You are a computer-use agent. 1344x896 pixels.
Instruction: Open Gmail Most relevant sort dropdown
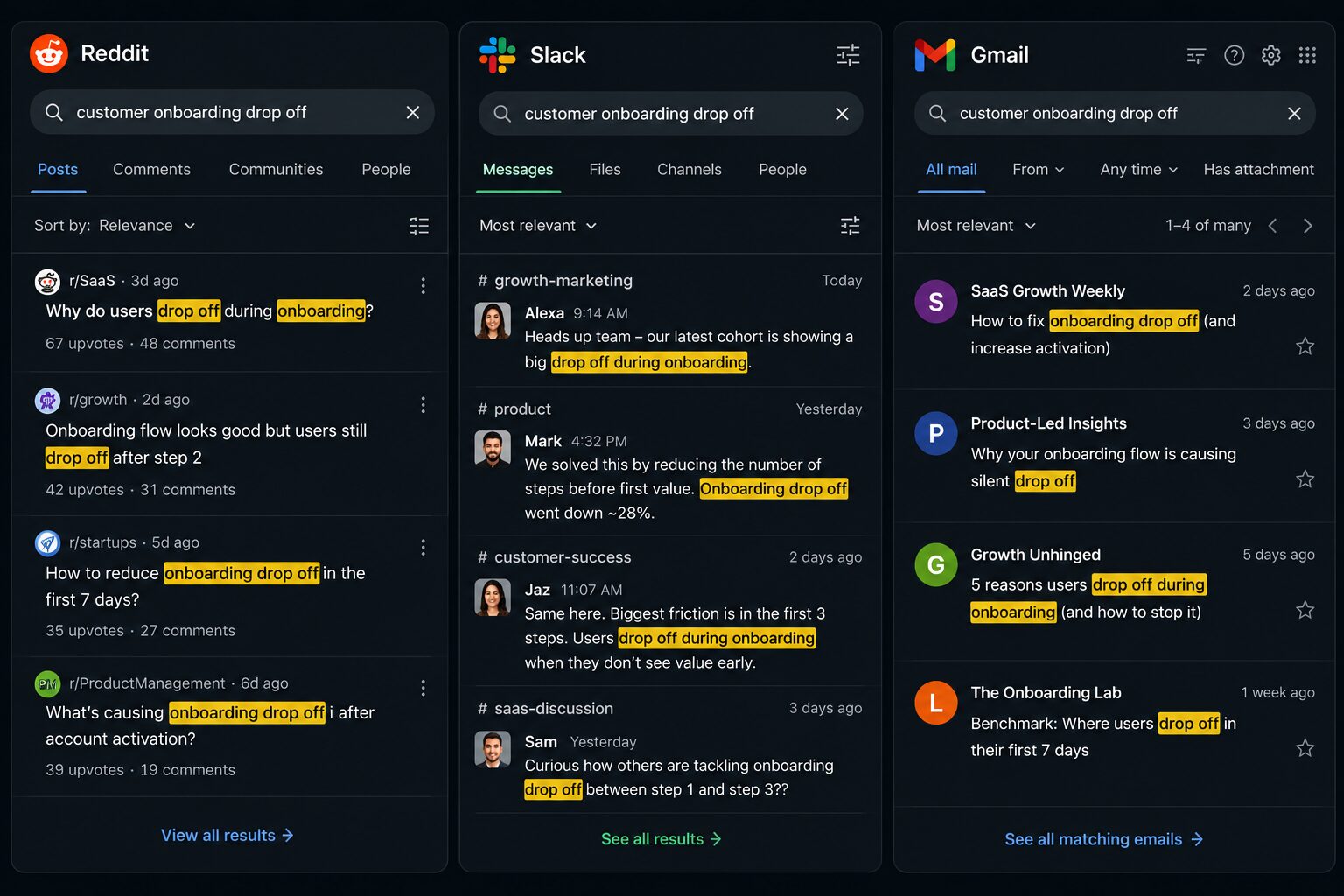point(976,226)
